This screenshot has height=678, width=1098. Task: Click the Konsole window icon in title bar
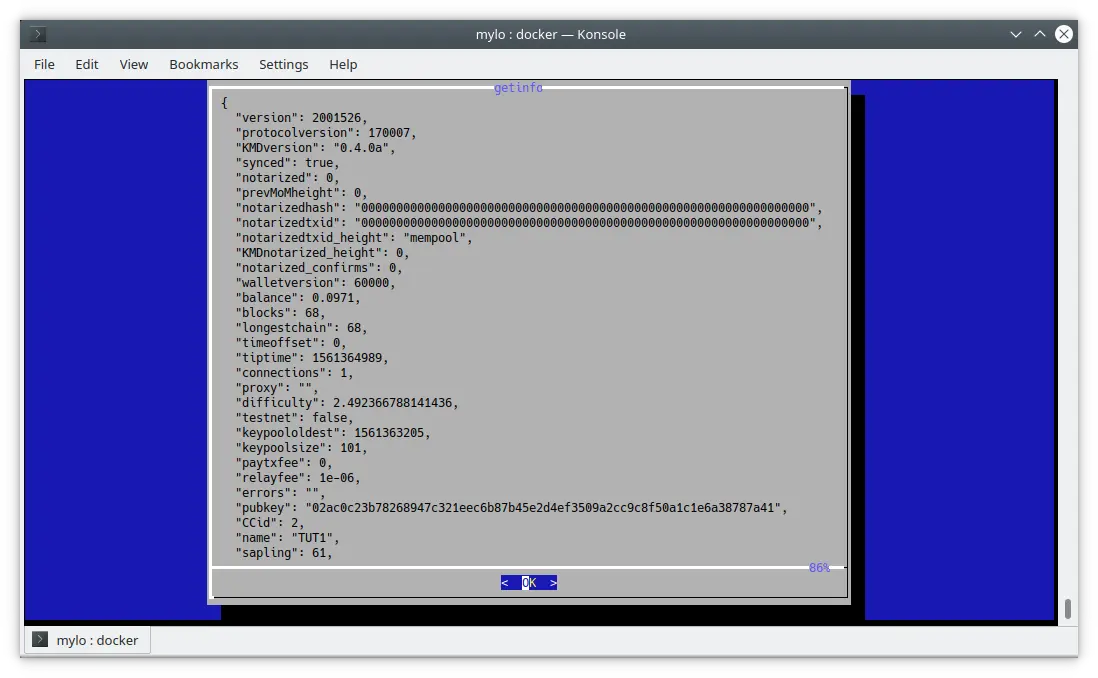37,34
